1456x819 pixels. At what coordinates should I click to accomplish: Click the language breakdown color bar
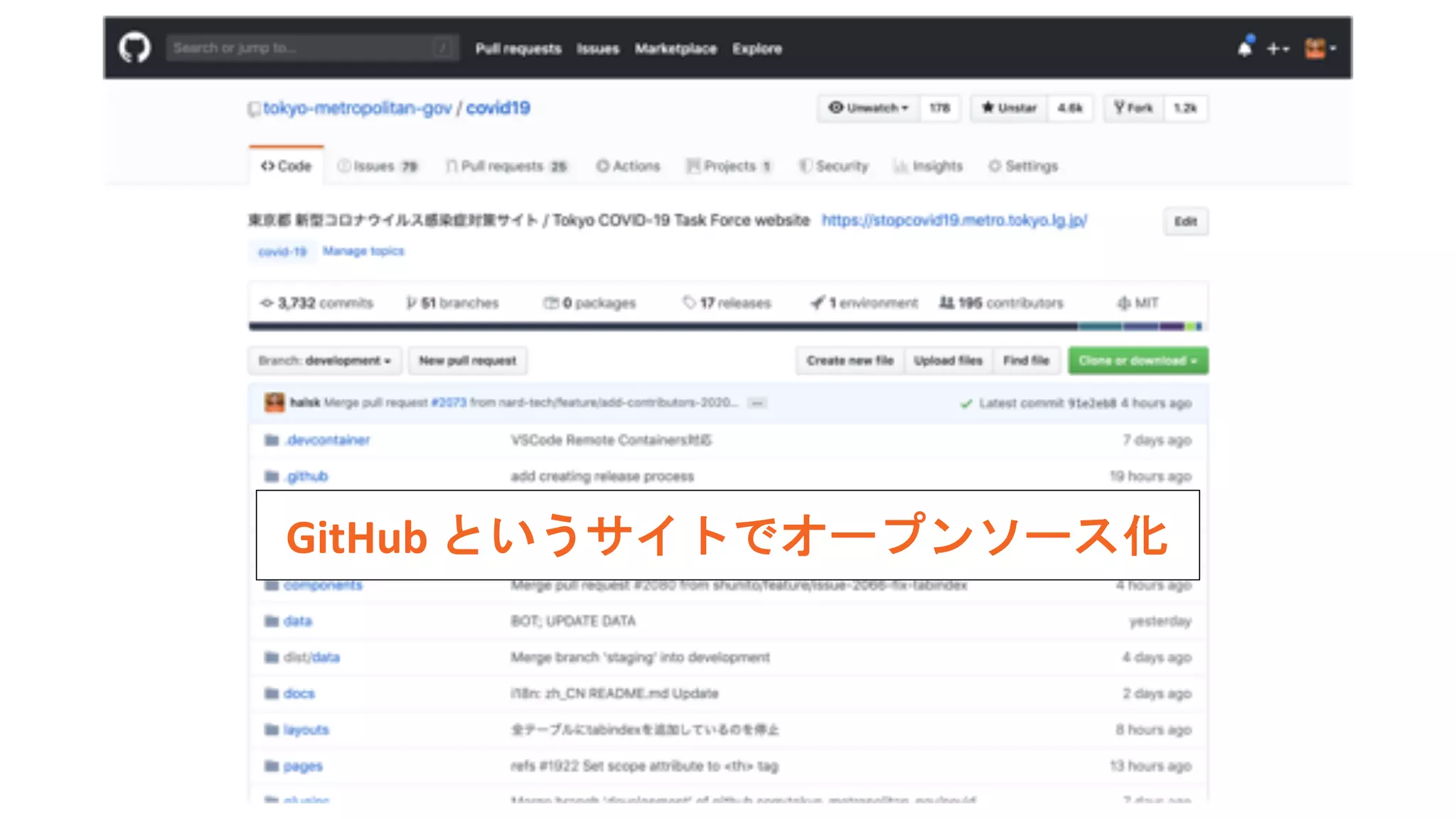click(x=728, y=326)
